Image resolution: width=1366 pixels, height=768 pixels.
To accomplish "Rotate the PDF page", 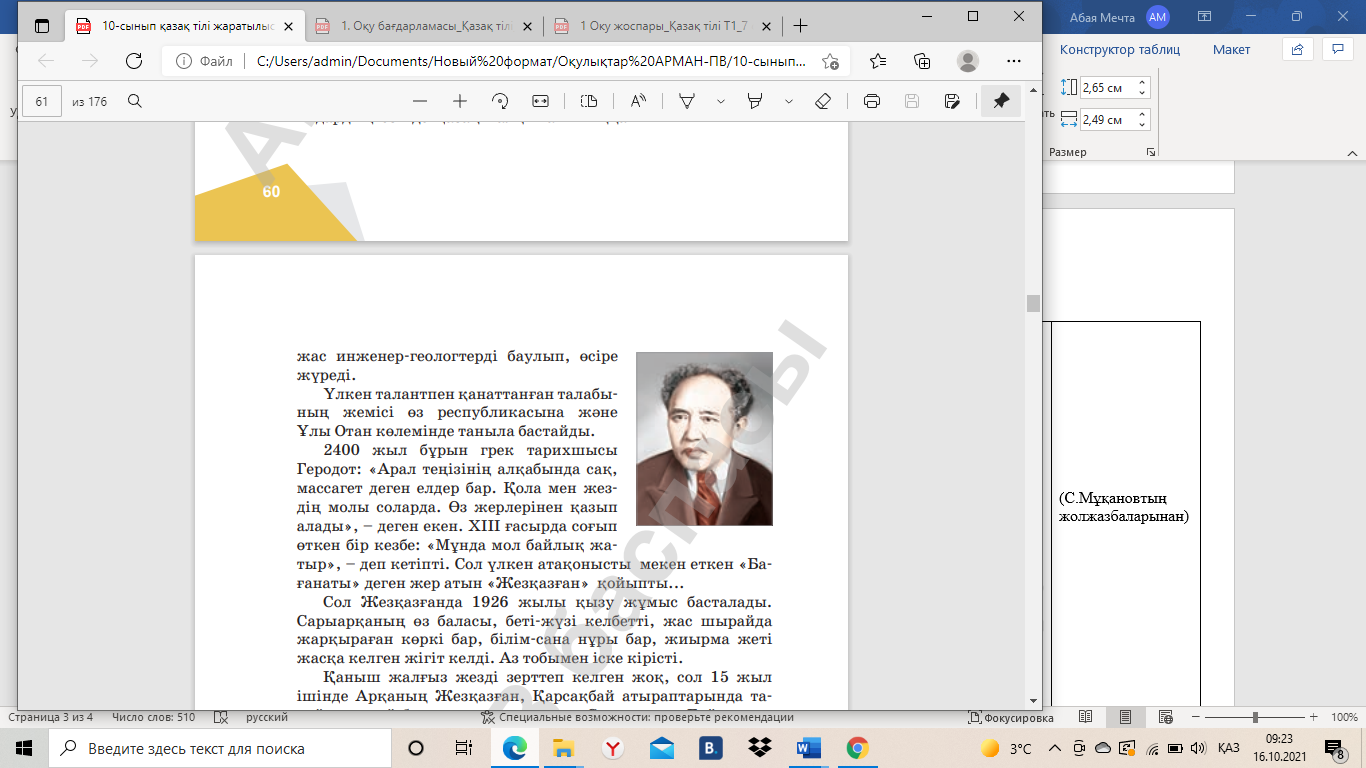I will 500,101.
